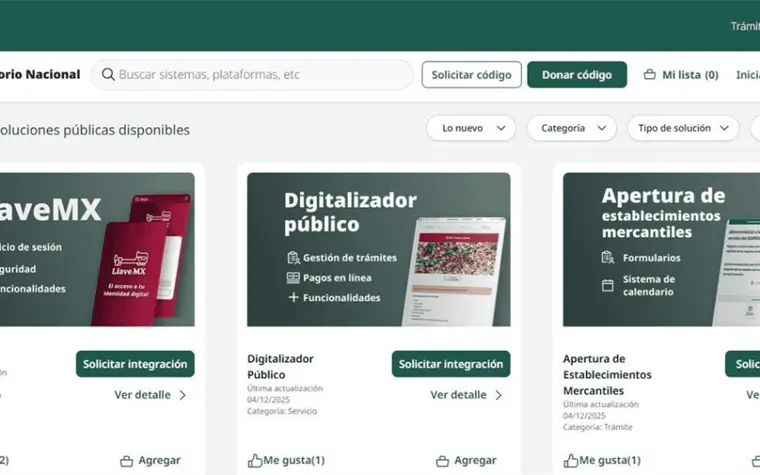Screen dimensions: 760x475
Task: Like Digitalizador Público with thumbs-up icon
Action: [254, 460]
